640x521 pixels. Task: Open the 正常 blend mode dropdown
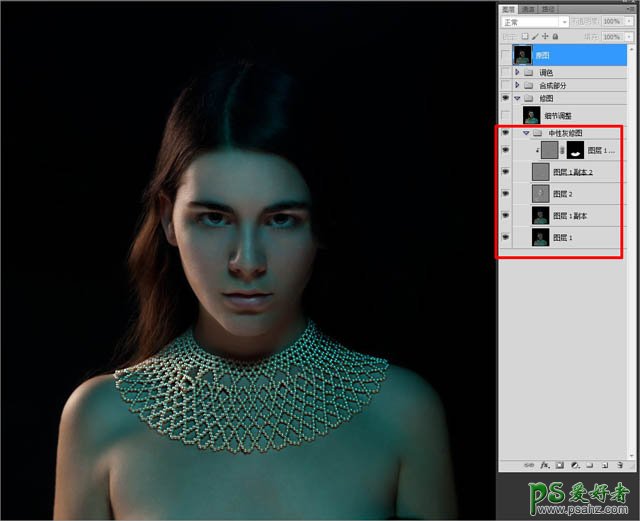click(x=535, y=22)
